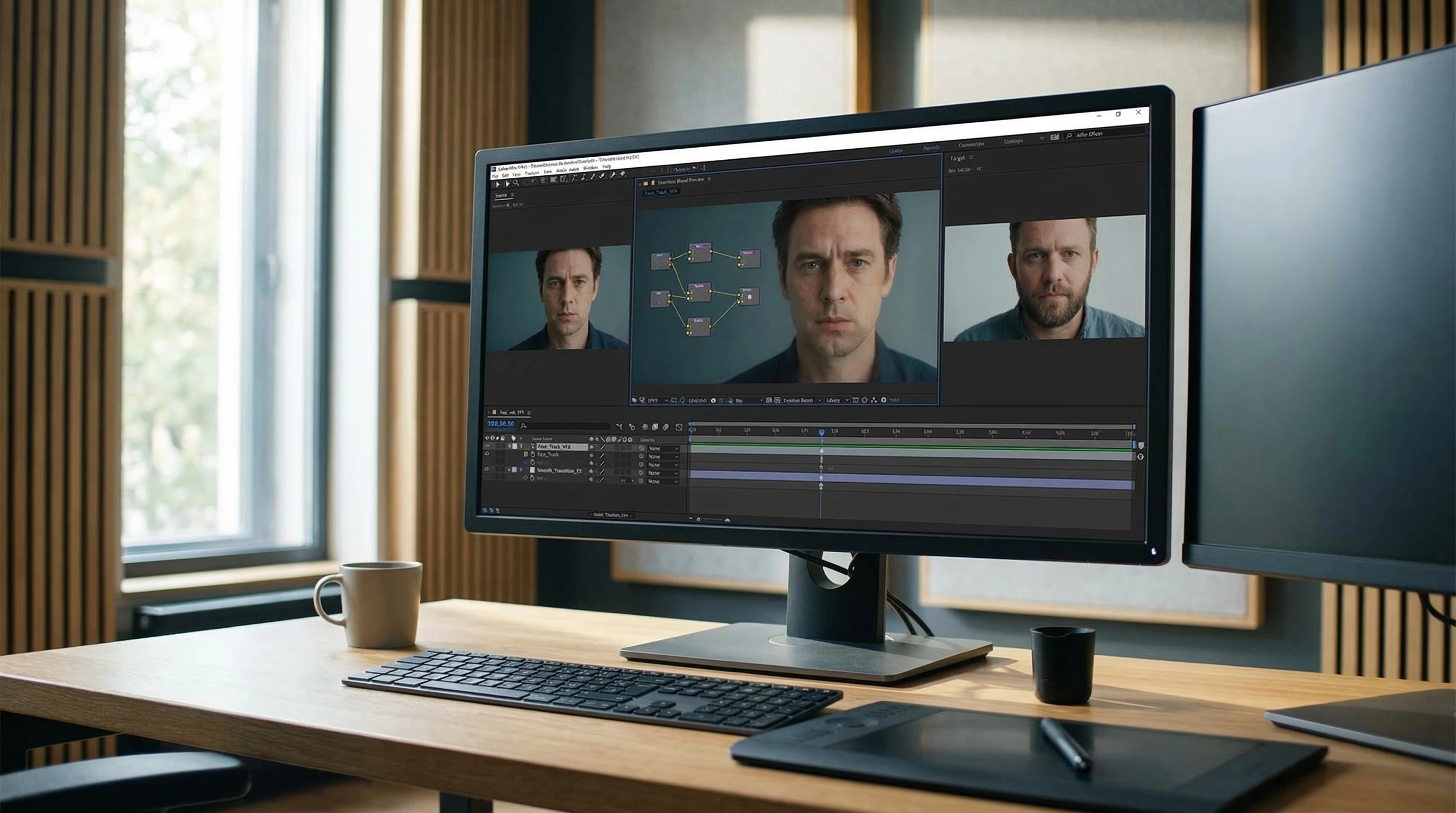This screenshot has height=813, width=1456.
Task: Select the Zoom magnifier tool
Action: coord(516,183)
